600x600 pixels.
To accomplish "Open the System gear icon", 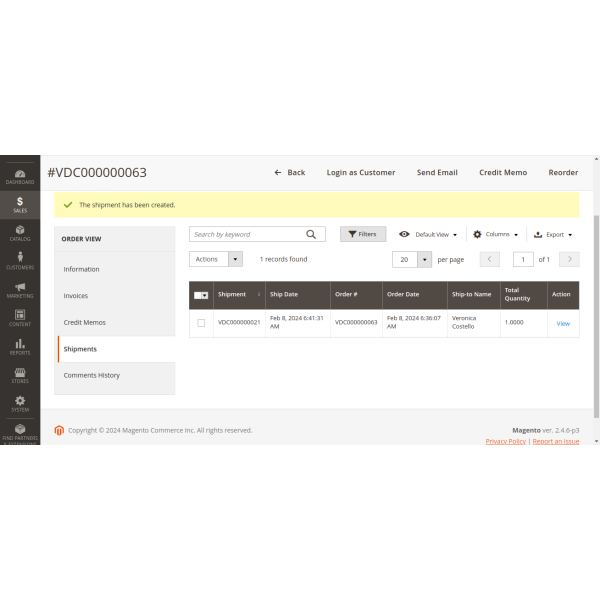I will pos(20,403).
